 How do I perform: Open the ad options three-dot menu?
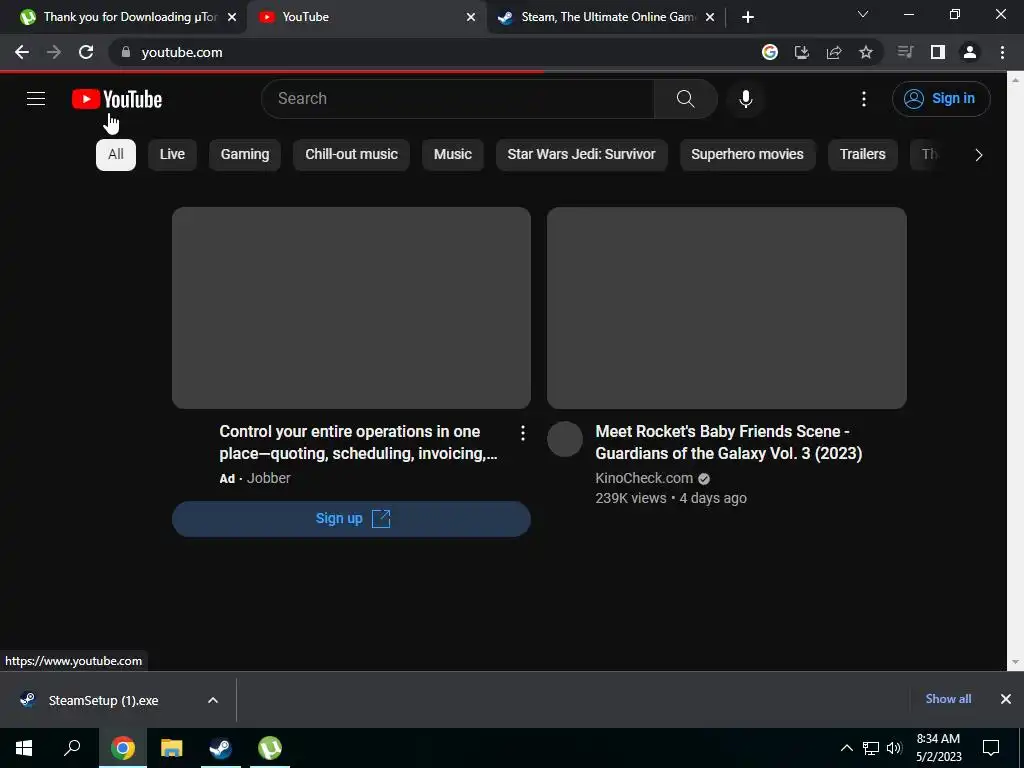pos(522,433)
